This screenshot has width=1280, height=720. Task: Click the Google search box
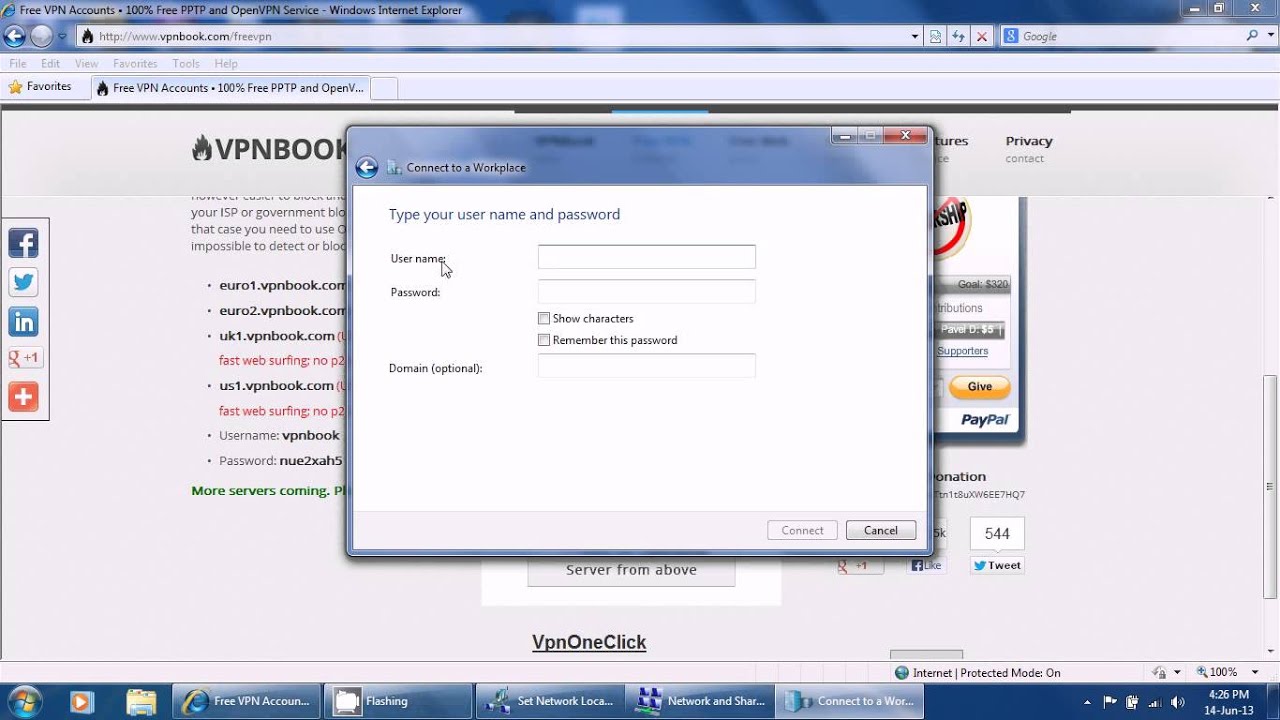tap(1130, 36)
